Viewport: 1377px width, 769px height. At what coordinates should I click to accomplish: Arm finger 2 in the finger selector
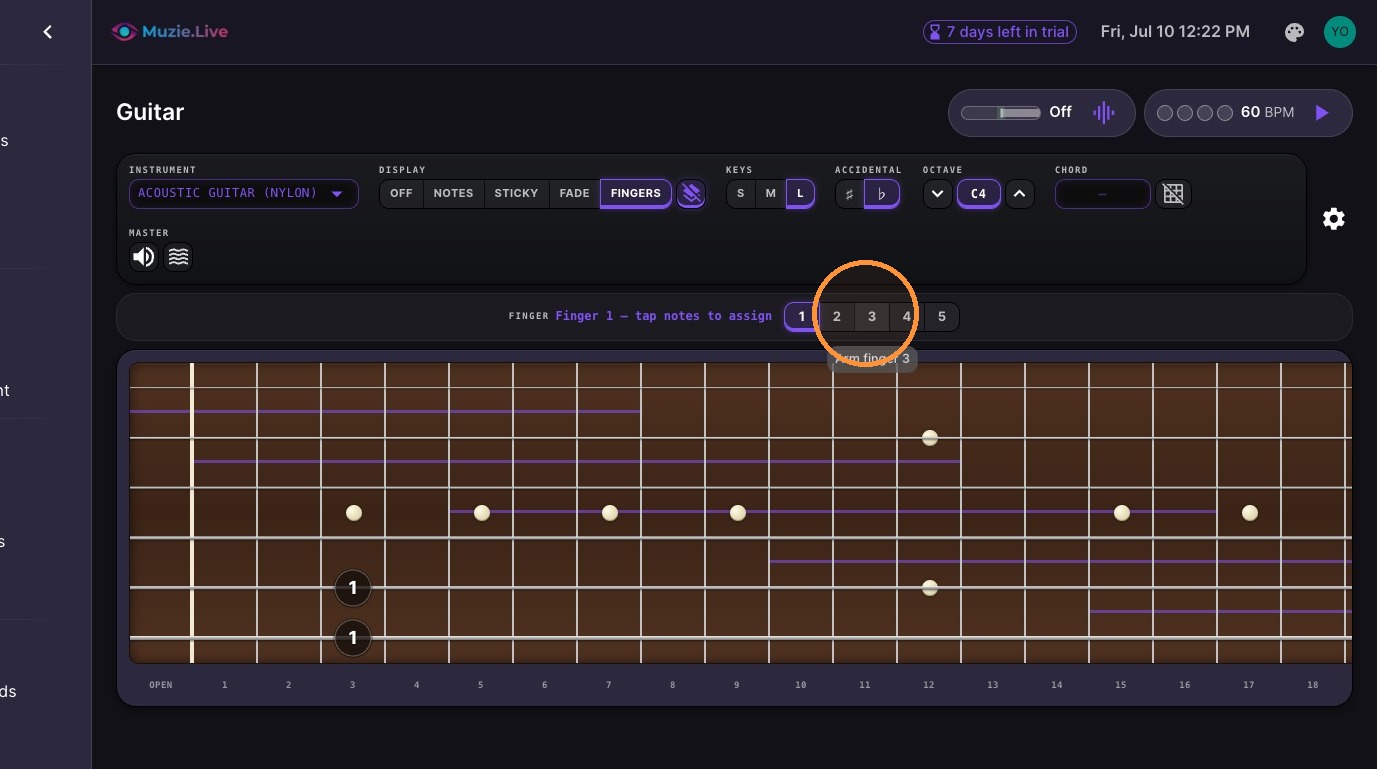(836, 317)
